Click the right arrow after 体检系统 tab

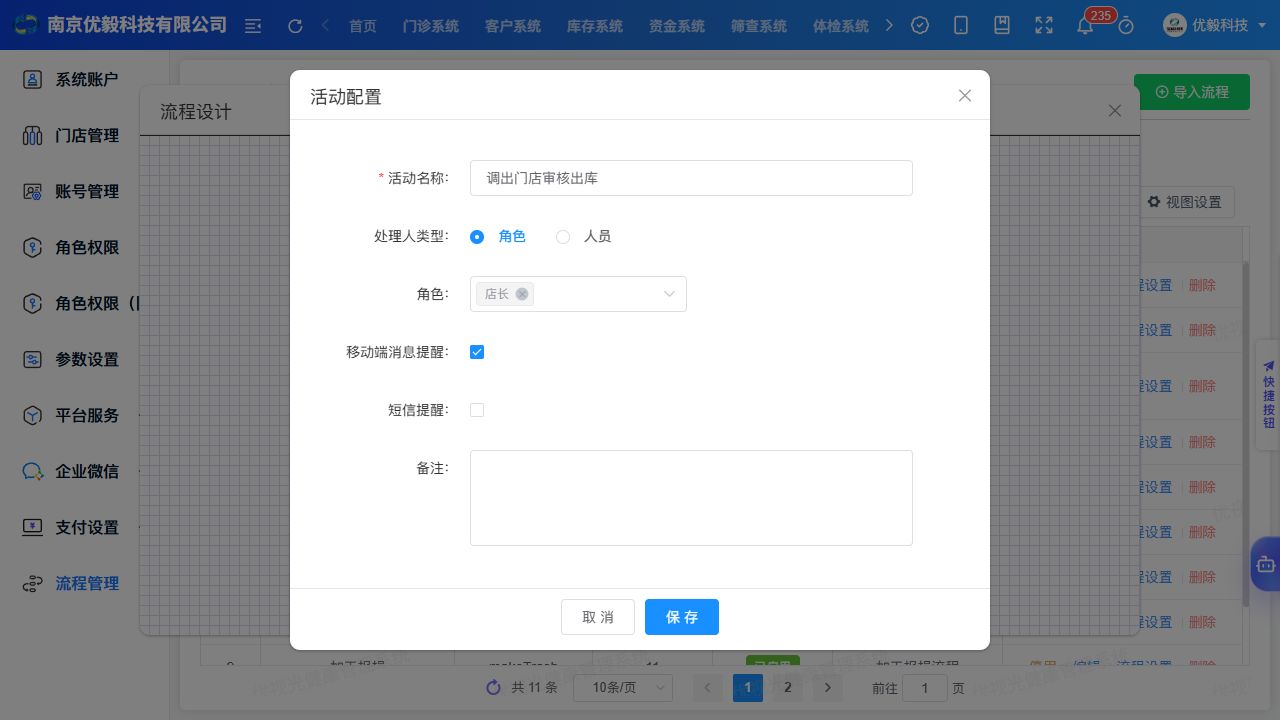pos(890,26)
